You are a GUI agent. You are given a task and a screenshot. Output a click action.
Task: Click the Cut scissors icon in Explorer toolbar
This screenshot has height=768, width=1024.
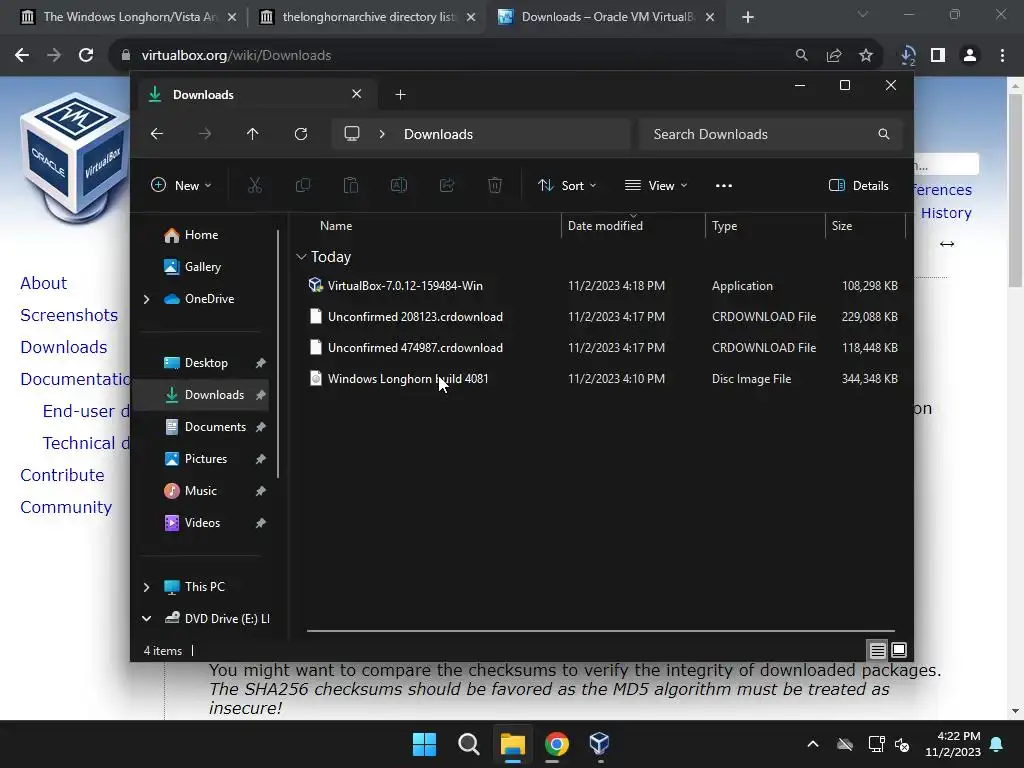255,185
